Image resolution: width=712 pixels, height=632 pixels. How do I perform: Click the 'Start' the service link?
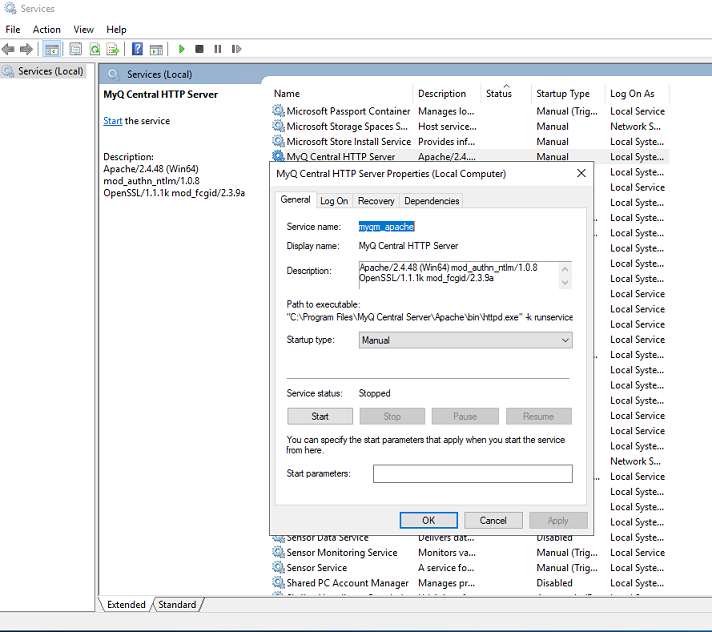click(x=112, y=121)
